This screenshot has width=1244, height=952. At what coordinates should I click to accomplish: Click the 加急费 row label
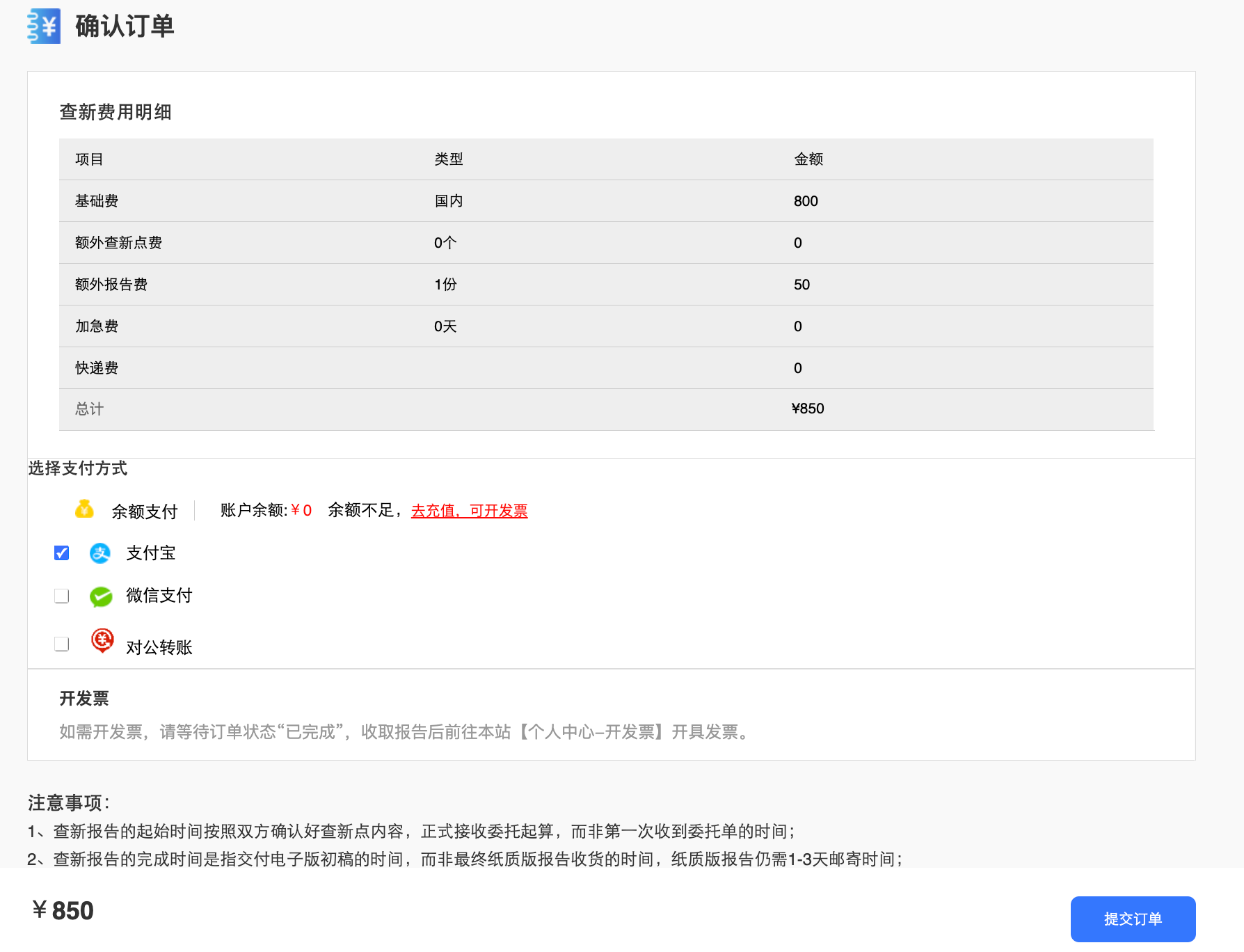pos(97,326)
